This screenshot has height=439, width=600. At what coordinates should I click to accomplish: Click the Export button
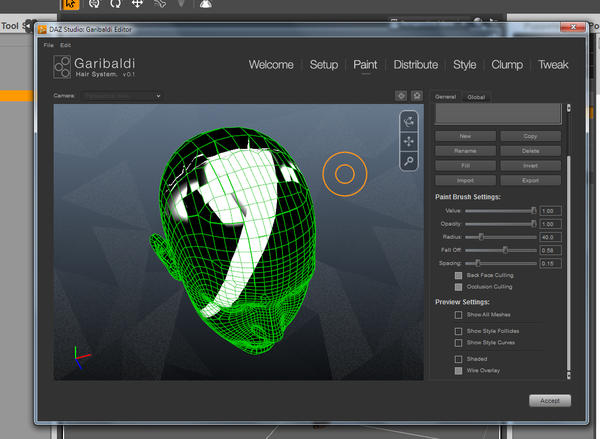point(530,180)
